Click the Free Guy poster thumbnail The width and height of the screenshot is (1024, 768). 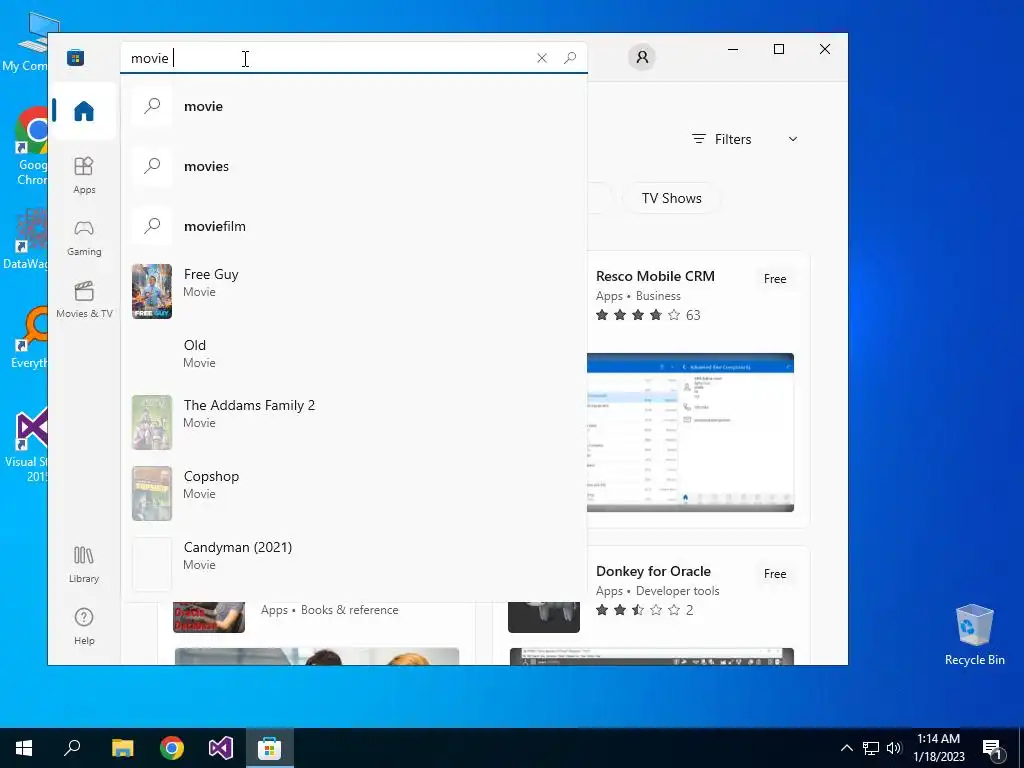click(152, 291)
